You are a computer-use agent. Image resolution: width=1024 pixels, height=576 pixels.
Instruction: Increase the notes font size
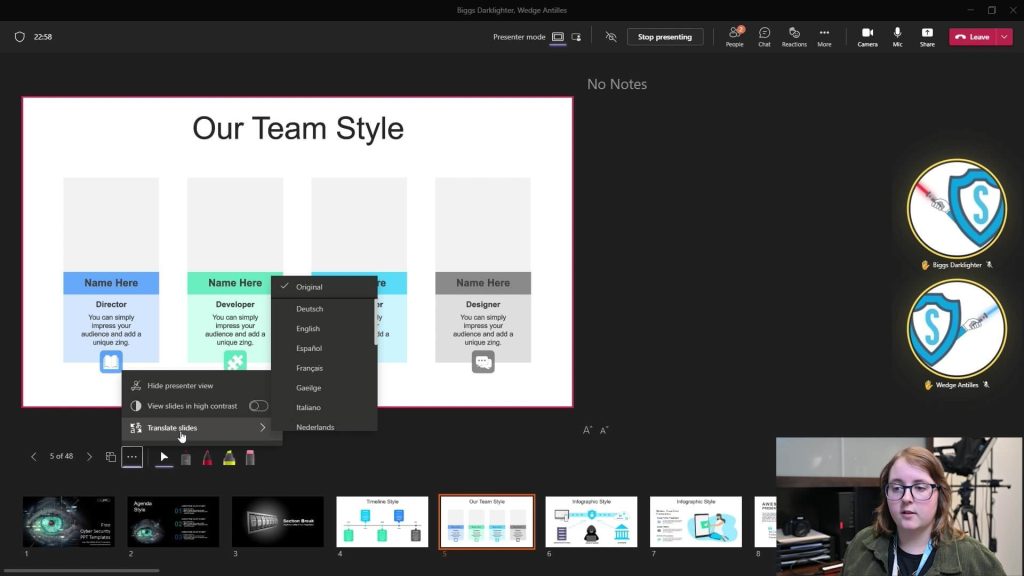coord(587,430)
